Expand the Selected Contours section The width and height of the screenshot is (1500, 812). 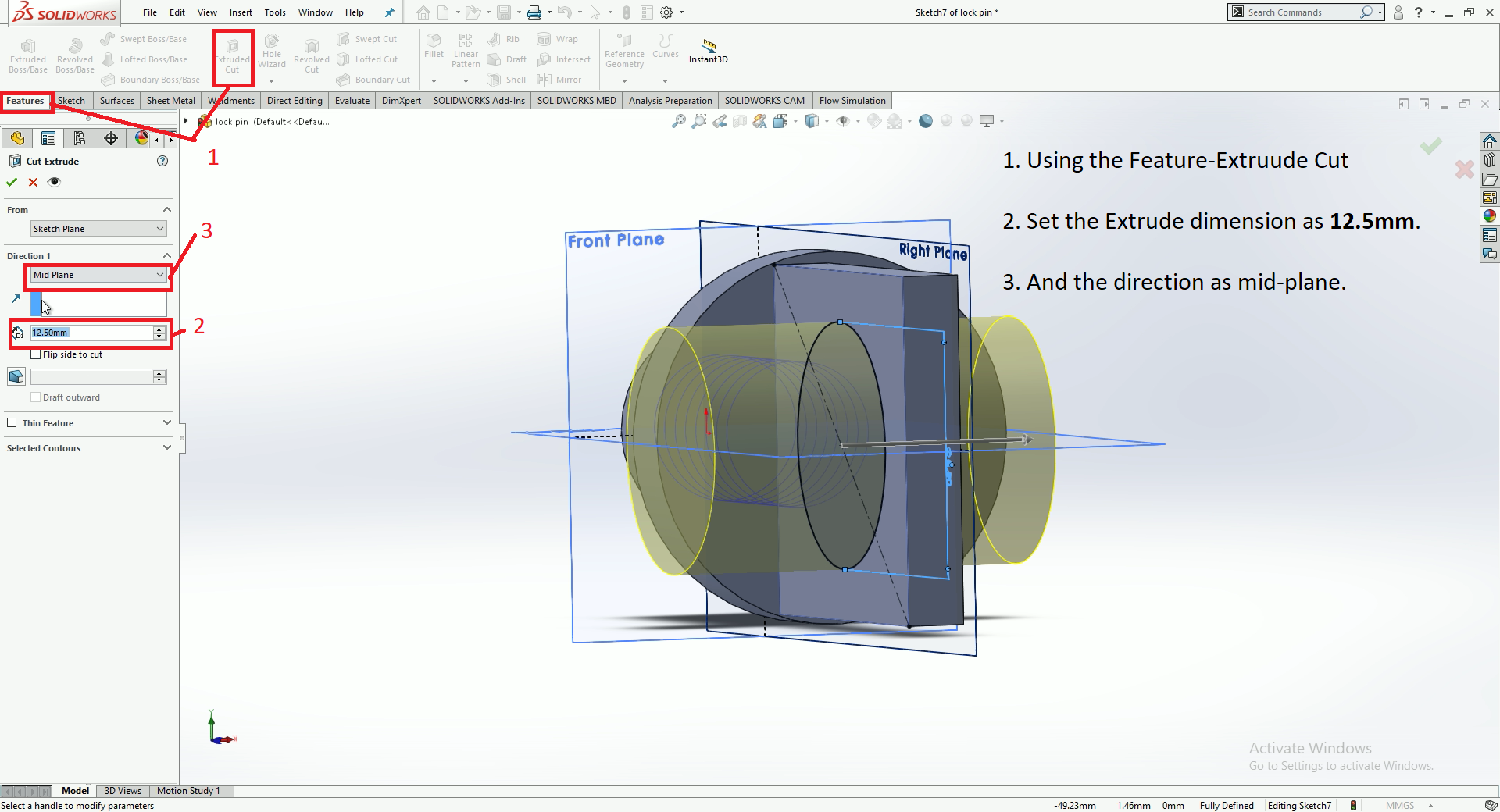[x=166, y=447]
